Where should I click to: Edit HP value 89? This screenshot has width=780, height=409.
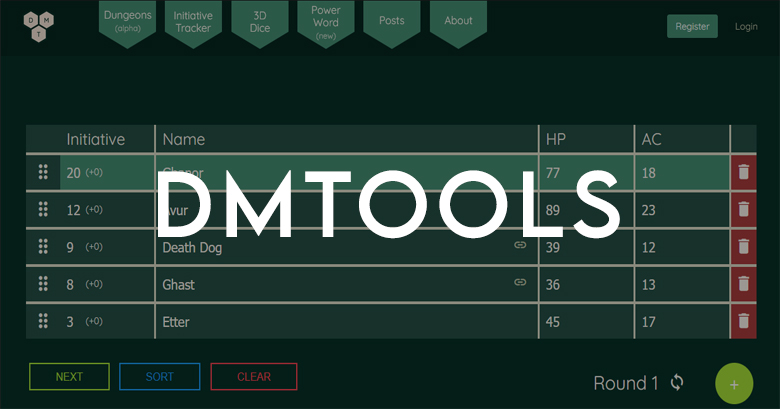click(553, 210)
